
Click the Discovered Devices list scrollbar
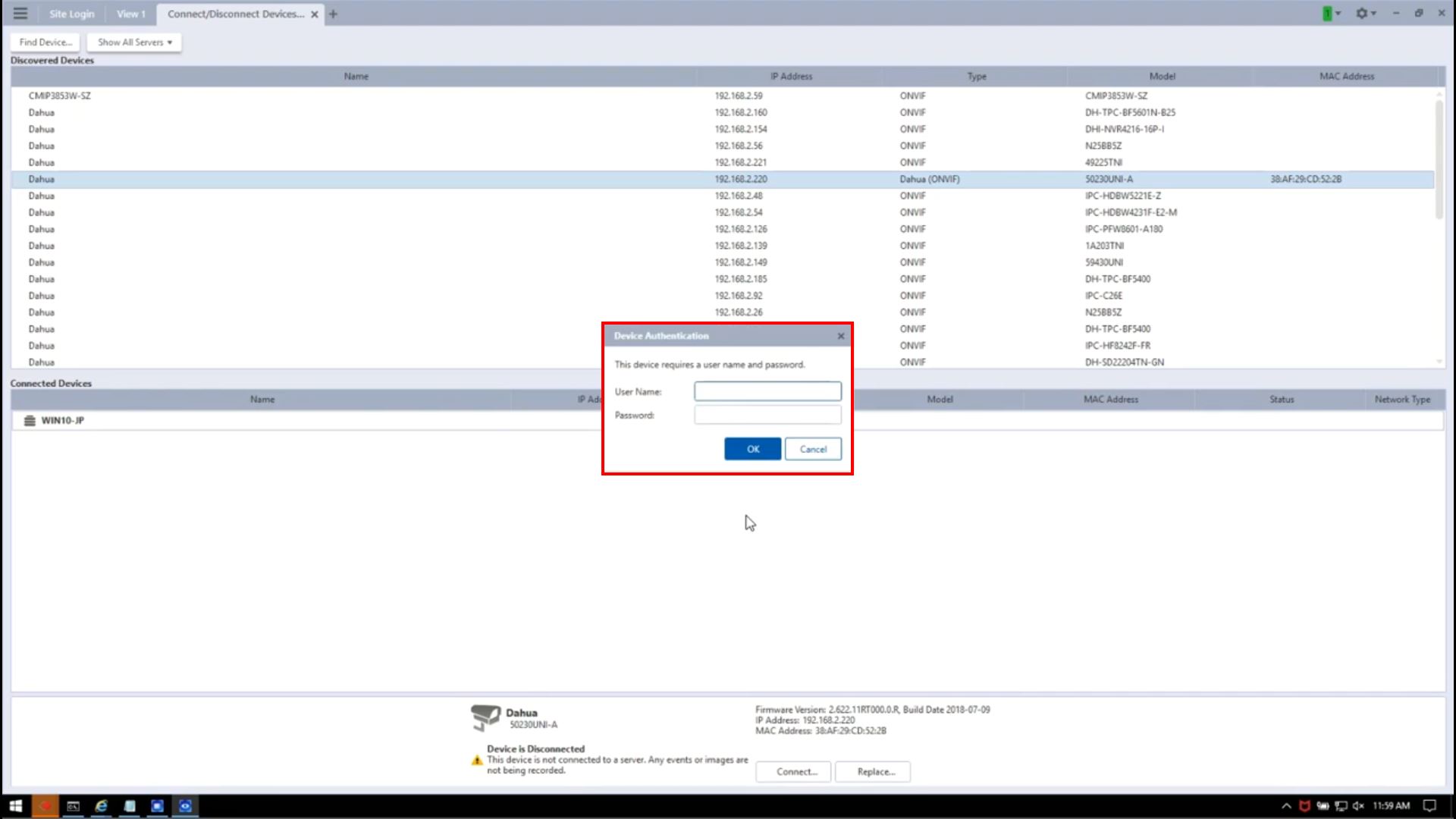click(x=1439, y=159)
